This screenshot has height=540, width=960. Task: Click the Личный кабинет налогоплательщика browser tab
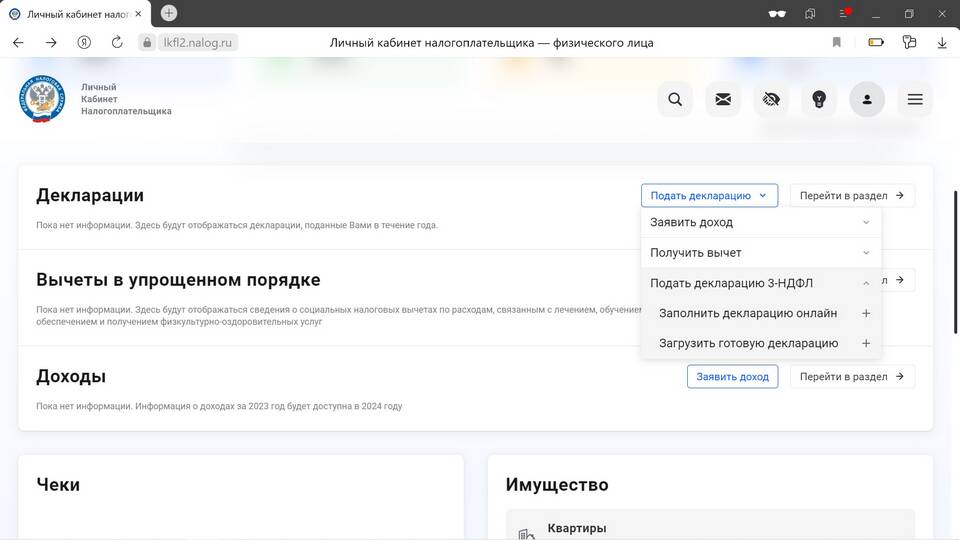coord(75,13)
